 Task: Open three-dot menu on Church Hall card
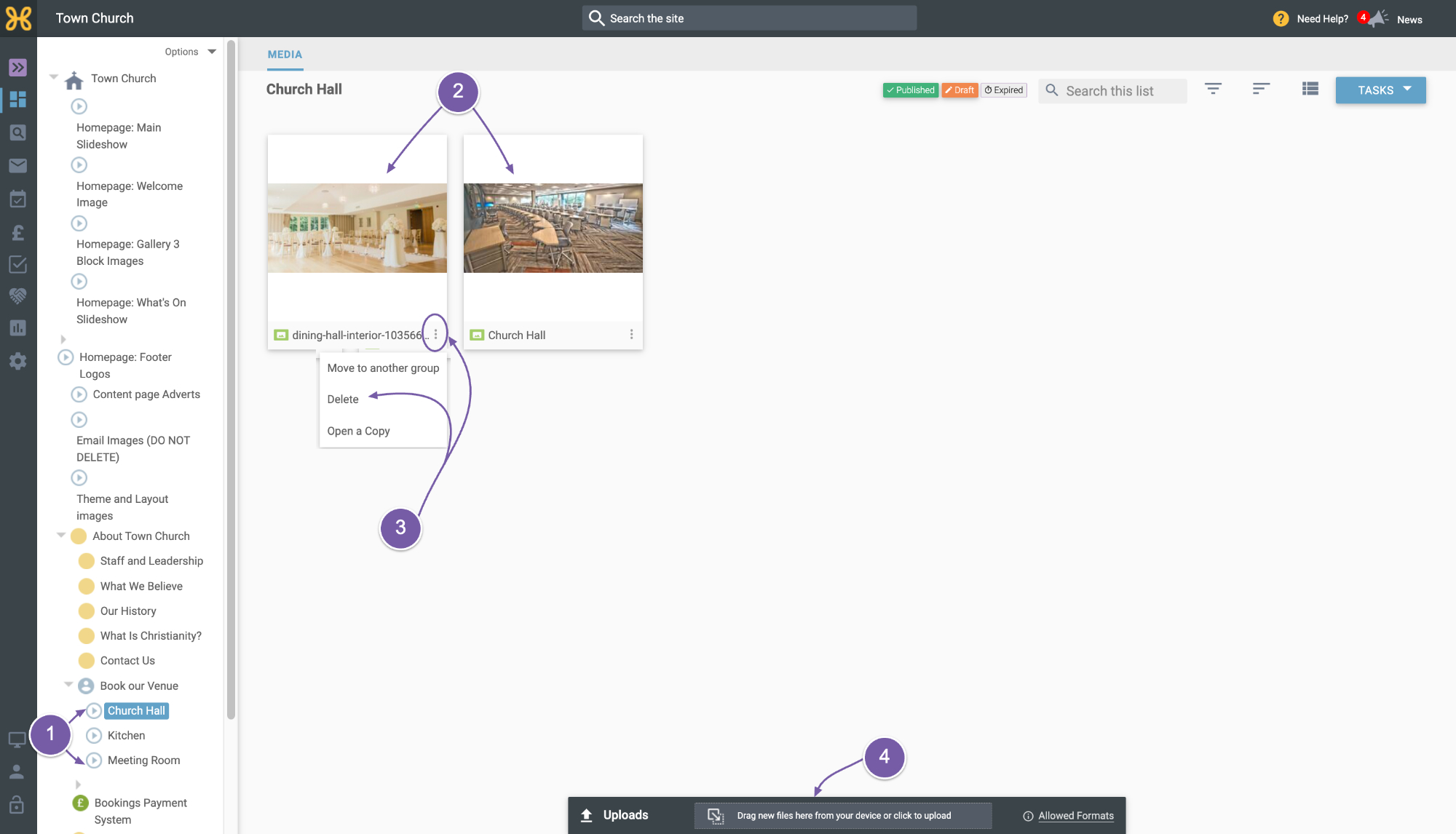click(x=631, y=334)
